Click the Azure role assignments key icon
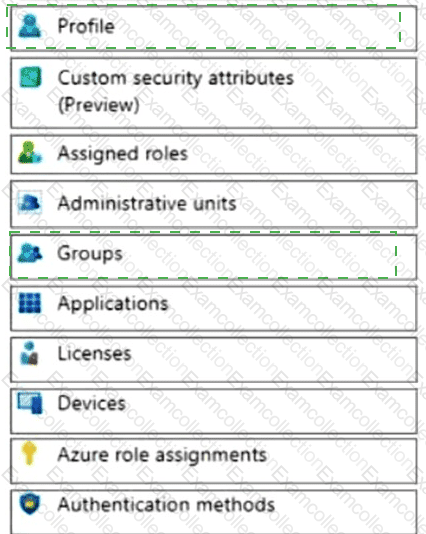 click(29, 453)
